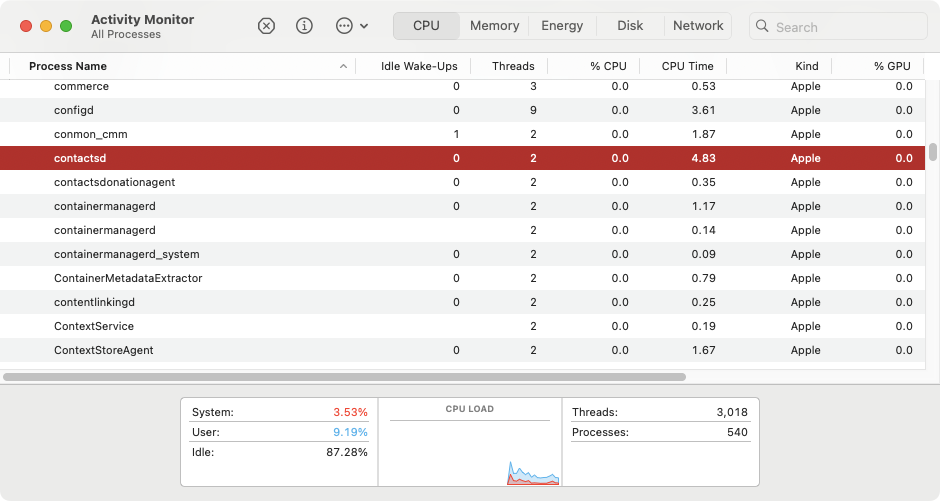The image size is (940, 501).
Task: Select the containermanagerd_system process row
Action: pos(462,254)
